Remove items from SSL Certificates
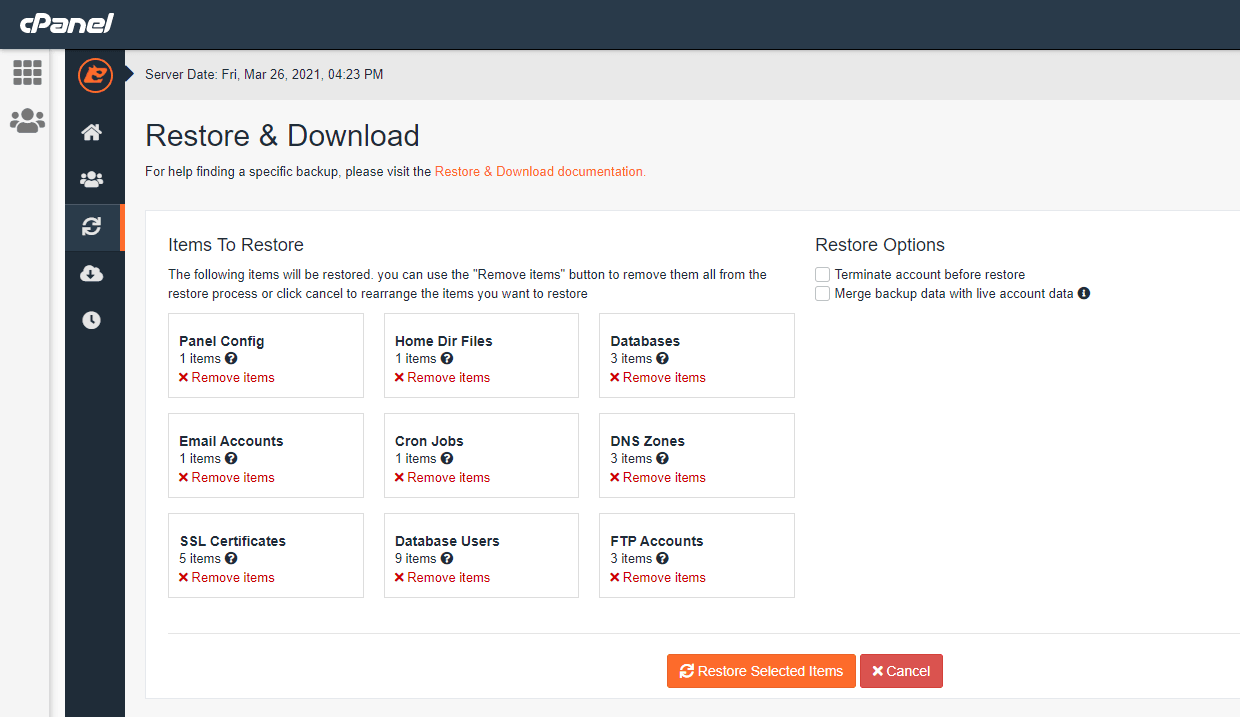 (227, 578)
